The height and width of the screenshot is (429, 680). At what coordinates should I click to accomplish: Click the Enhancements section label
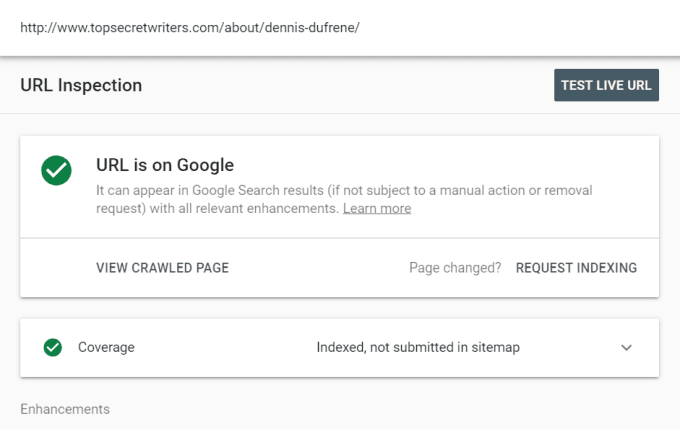tap(65, 409)
